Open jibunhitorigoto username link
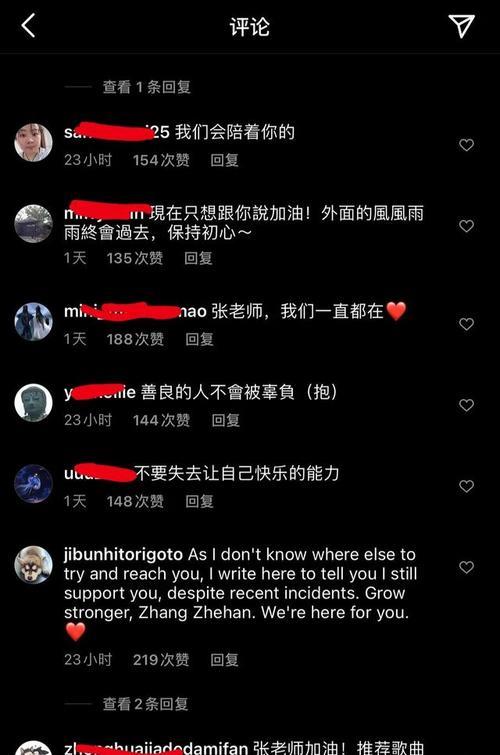Viewport: 500px width, 755px height. 123,554
